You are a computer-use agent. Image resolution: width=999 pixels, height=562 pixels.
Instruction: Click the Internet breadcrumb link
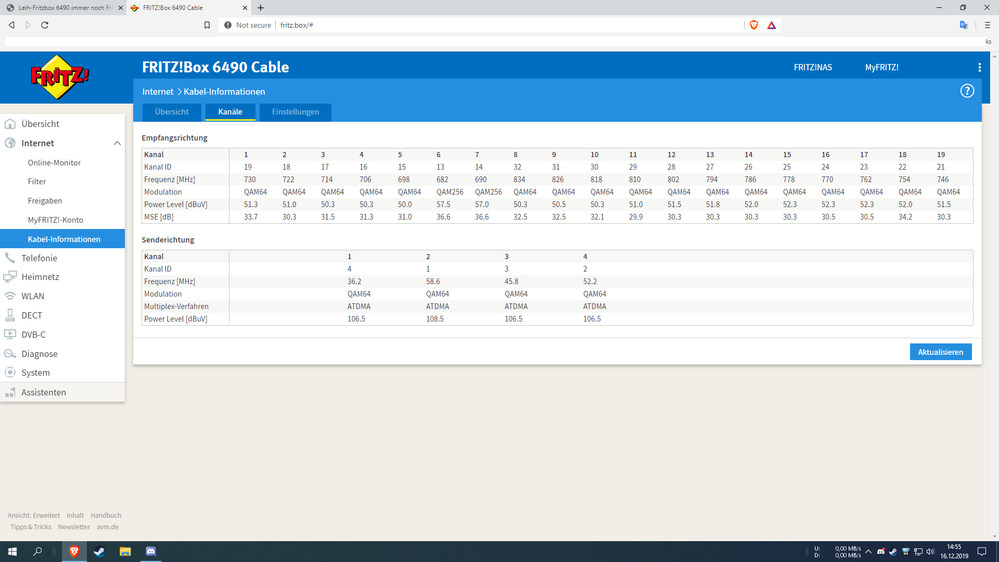tap(157, 92)
